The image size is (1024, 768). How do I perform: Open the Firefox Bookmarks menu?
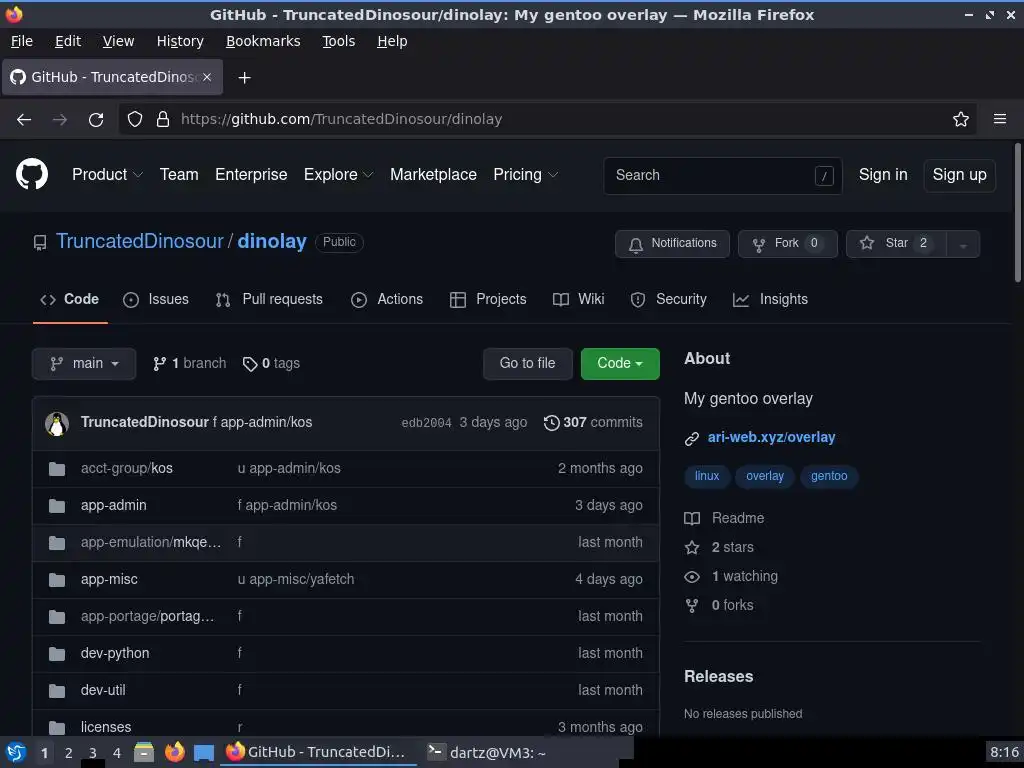tap(263, 41)
